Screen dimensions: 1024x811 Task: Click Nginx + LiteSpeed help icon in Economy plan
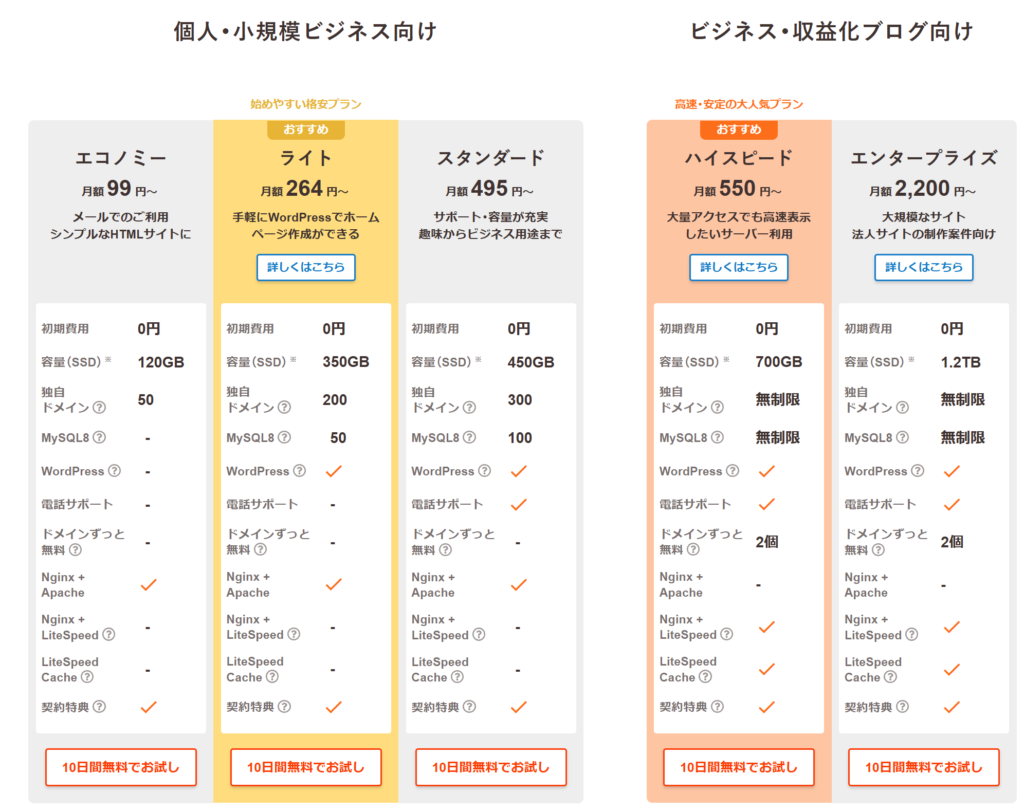(109, 635)
